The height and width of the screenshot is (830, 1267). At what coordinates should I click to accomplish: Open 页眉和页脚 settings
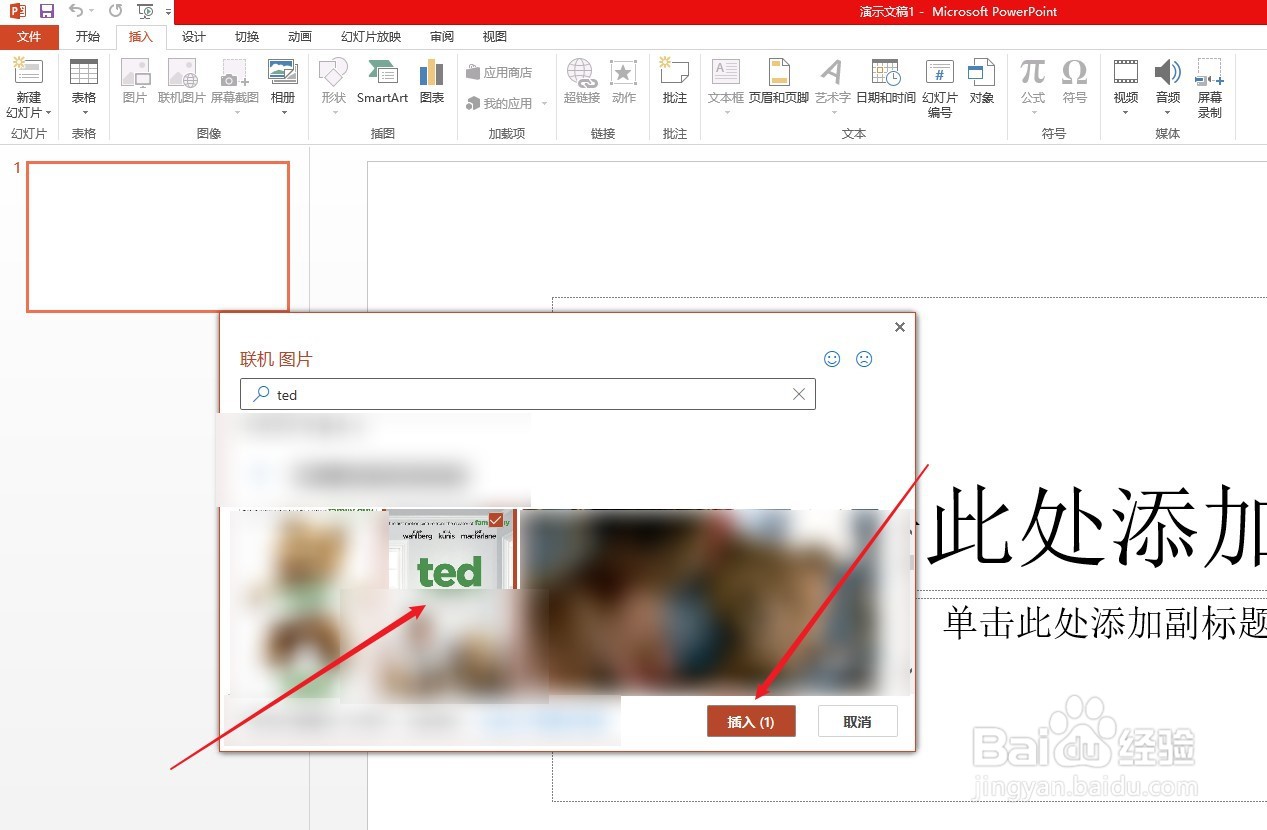point(779,82)
